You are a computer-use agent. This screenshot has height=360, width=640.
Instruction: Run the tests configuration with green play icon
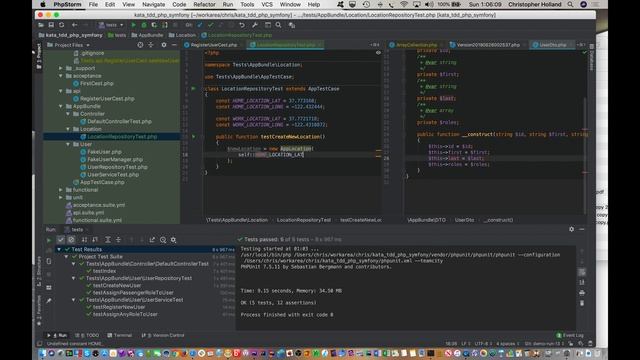(133, 25)
